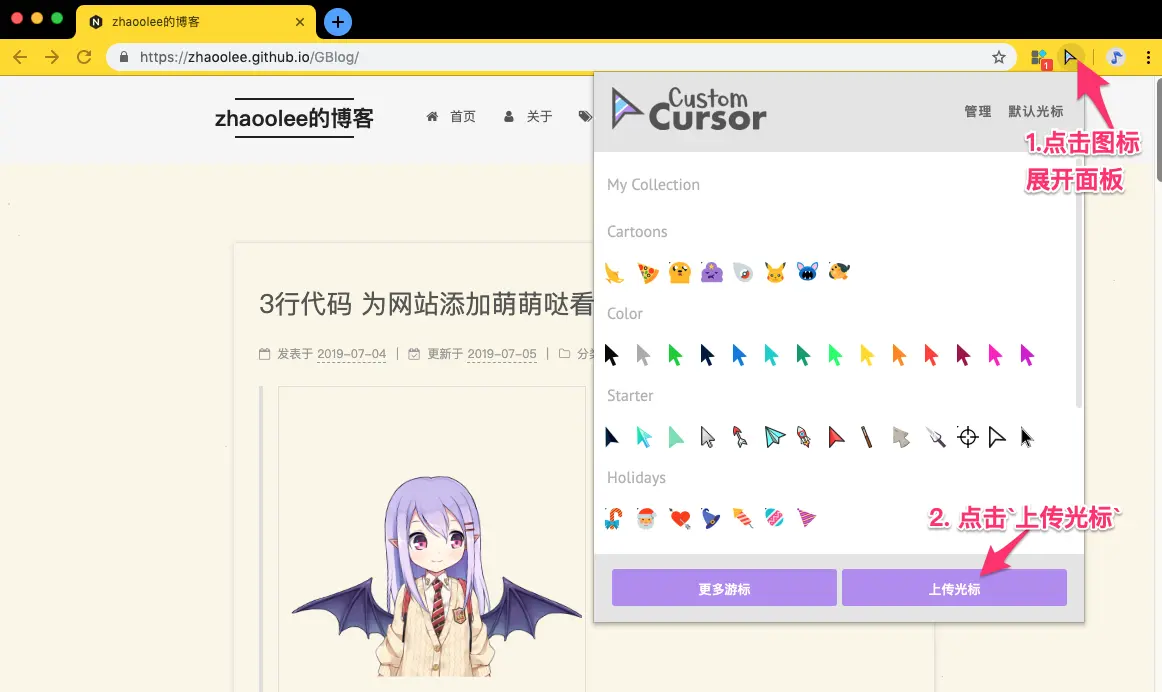Click 默认光标 to restore default cursor
Image resolution: width=1162 pixels, height=692 pixels.
pos(1035,111)
